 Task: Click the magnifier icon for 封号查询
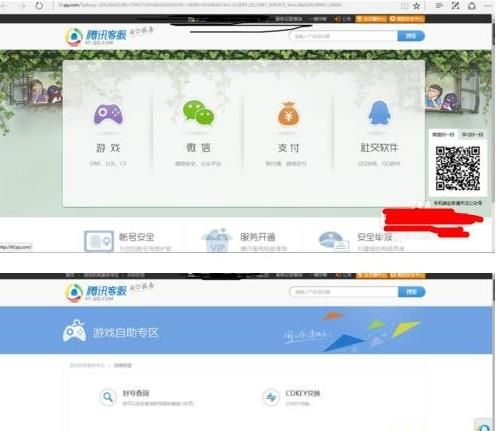click(108, 397)
